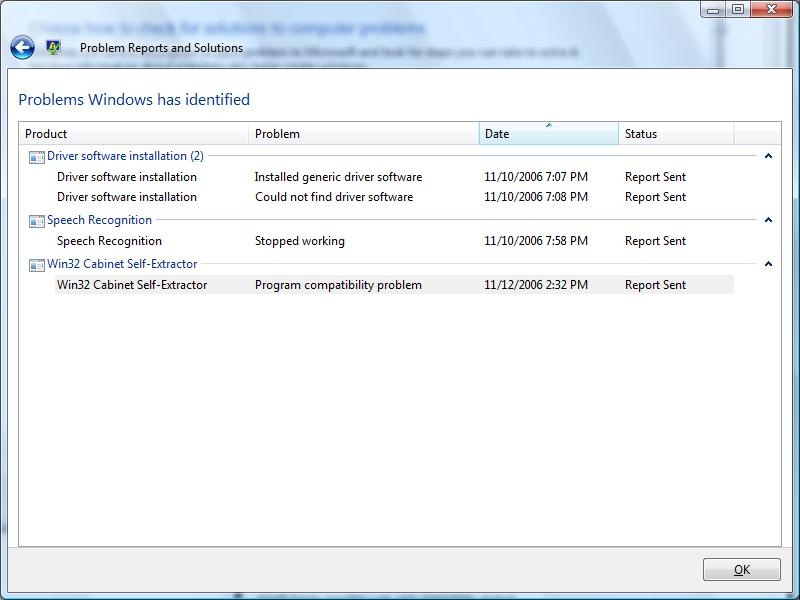
Task: Click Report Sent for Win32 Cabinet Self-Extractor
Action: tap(655, 285)
